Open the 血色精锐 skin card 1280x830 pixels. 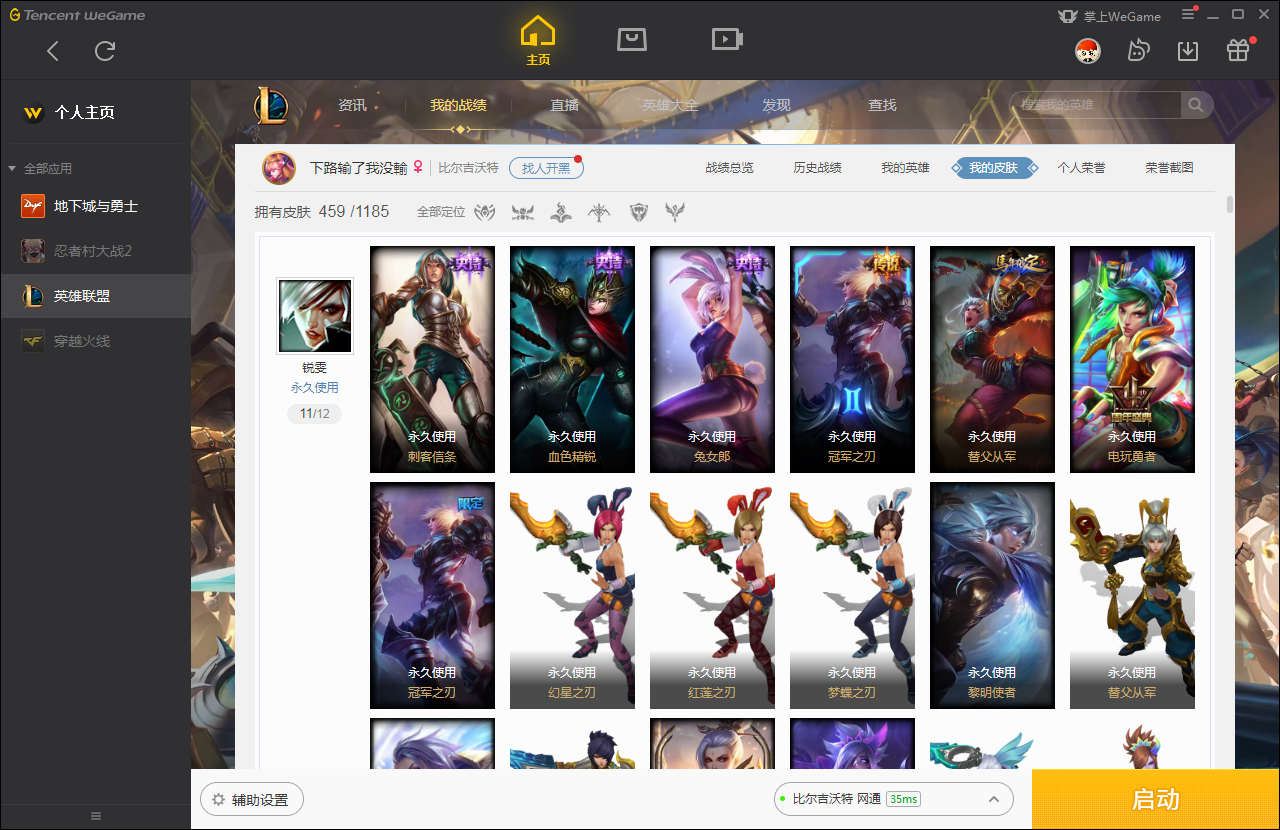tap(572, 359)
